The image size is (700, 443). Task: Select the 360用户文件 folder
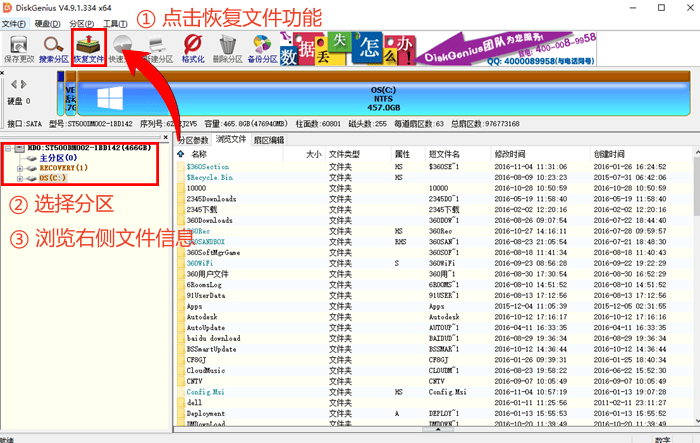(207, 274)
